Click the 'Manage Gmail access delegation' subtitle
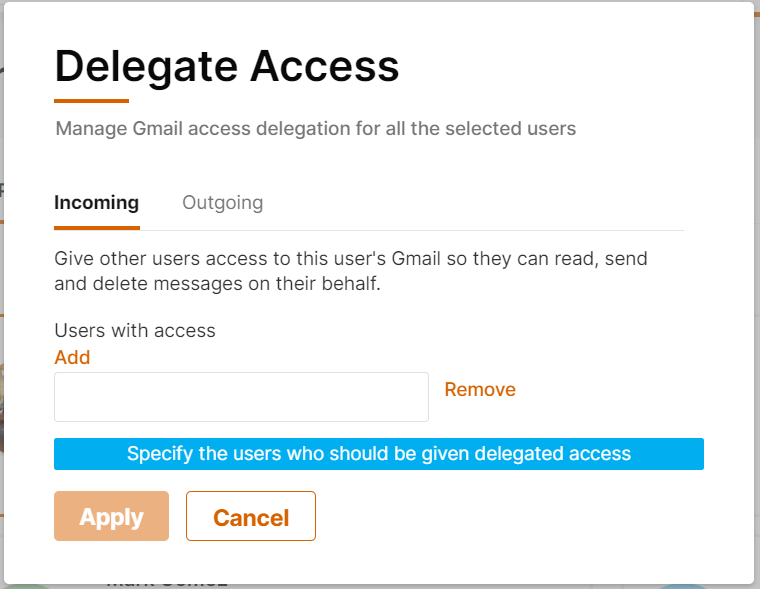The image size is (760, 589). (x=315, y=129)
